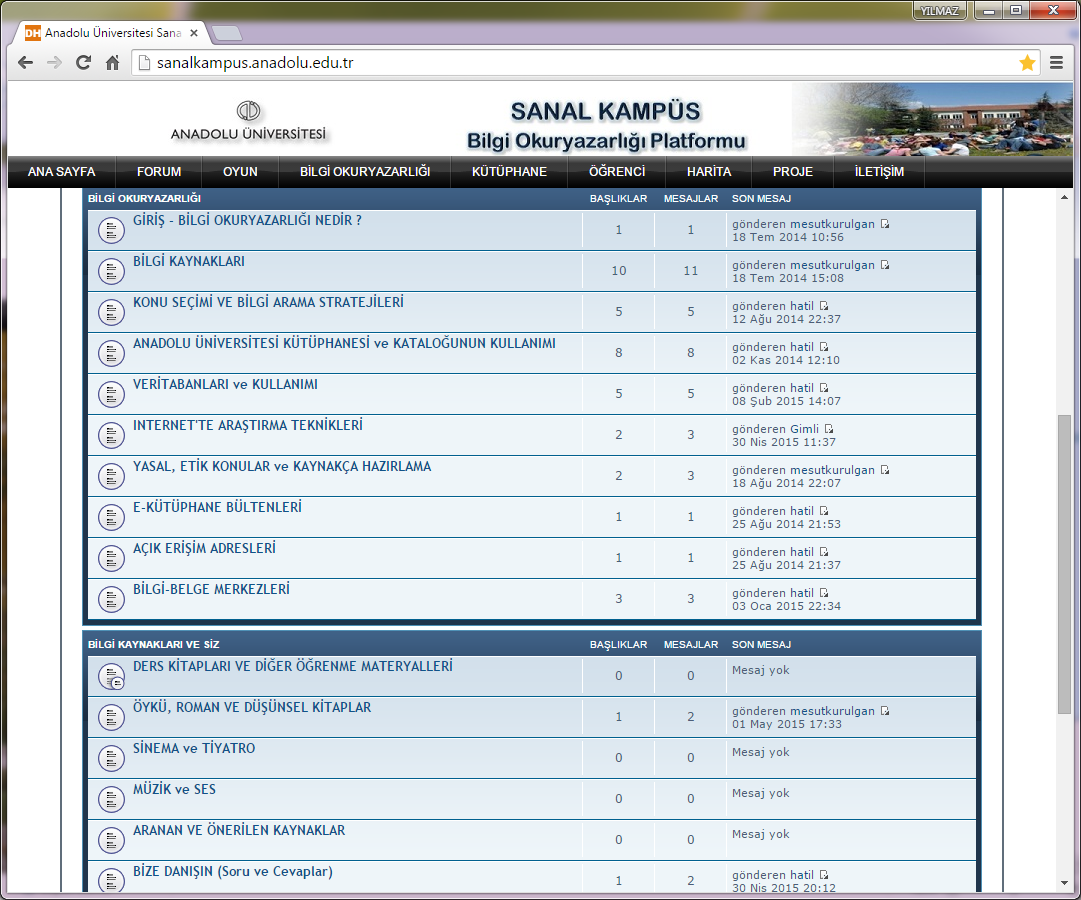Screen dimensions: 1081x900
Task: Click latest-post icon next to Gimli
Action: pyautogui.click(x=829, y=429)
